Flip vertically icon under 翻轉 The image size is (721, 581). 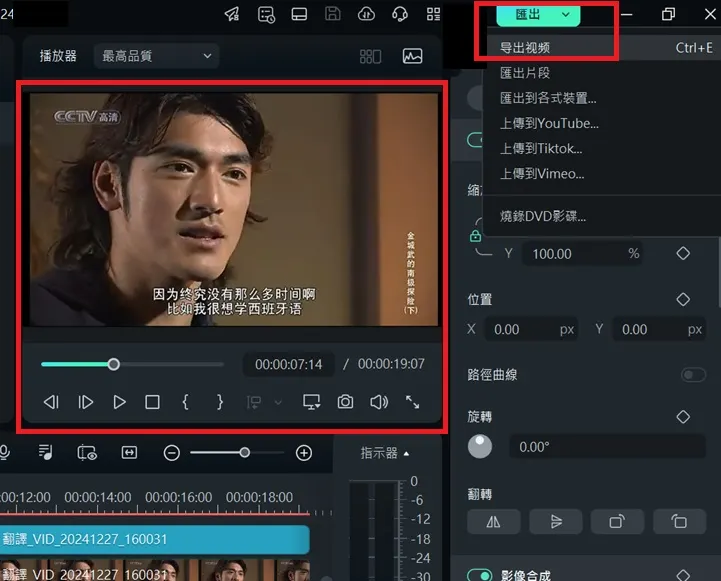[x=555, y=522]
